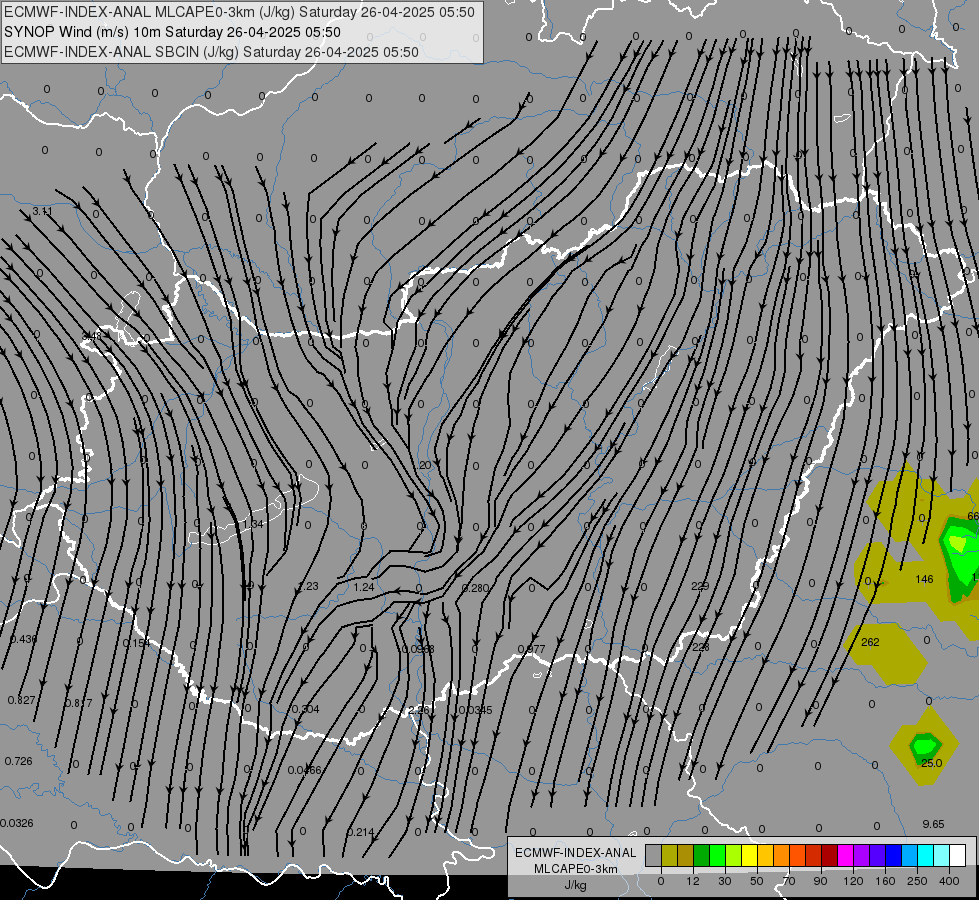Click the map value '2.36'
The image size is (979, 900).
point(419,710)
